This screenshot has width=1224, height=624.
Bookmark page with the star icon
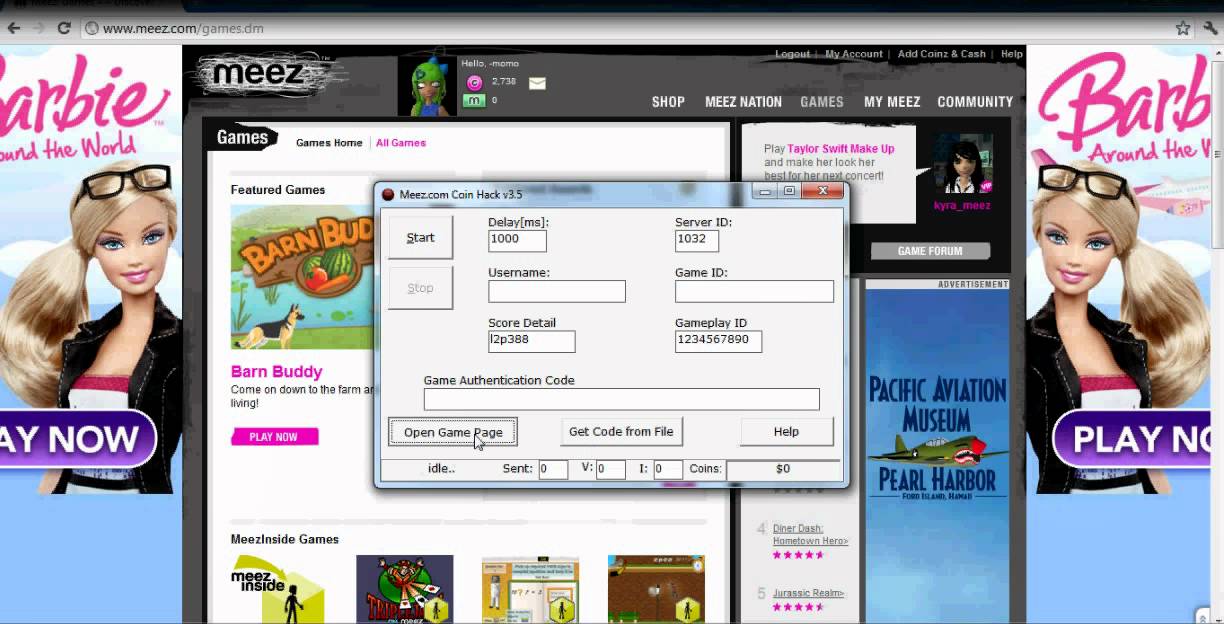click(x=1183, y=28)
